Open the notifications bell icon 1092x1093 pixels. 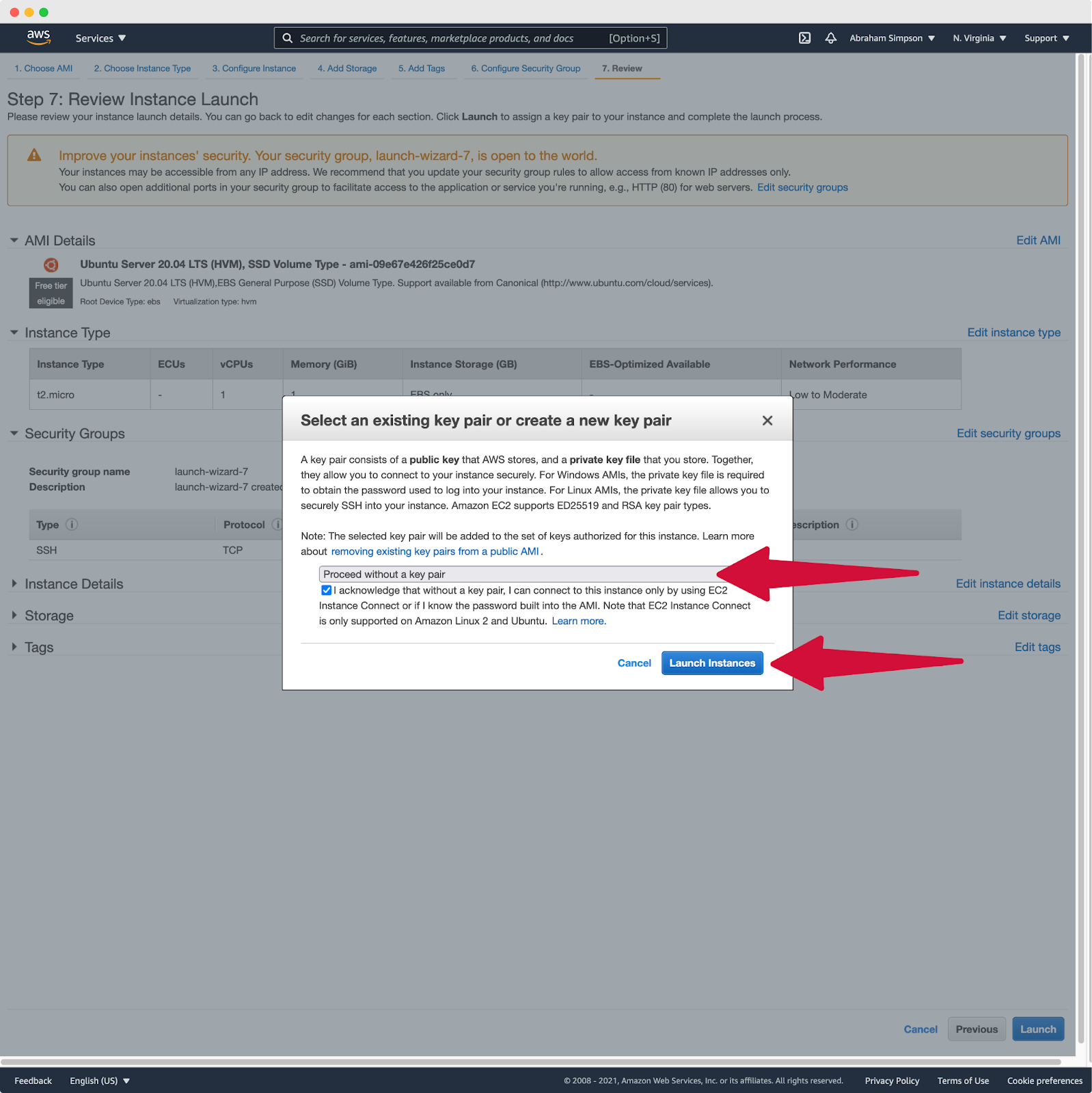click(x=831, y=38)
